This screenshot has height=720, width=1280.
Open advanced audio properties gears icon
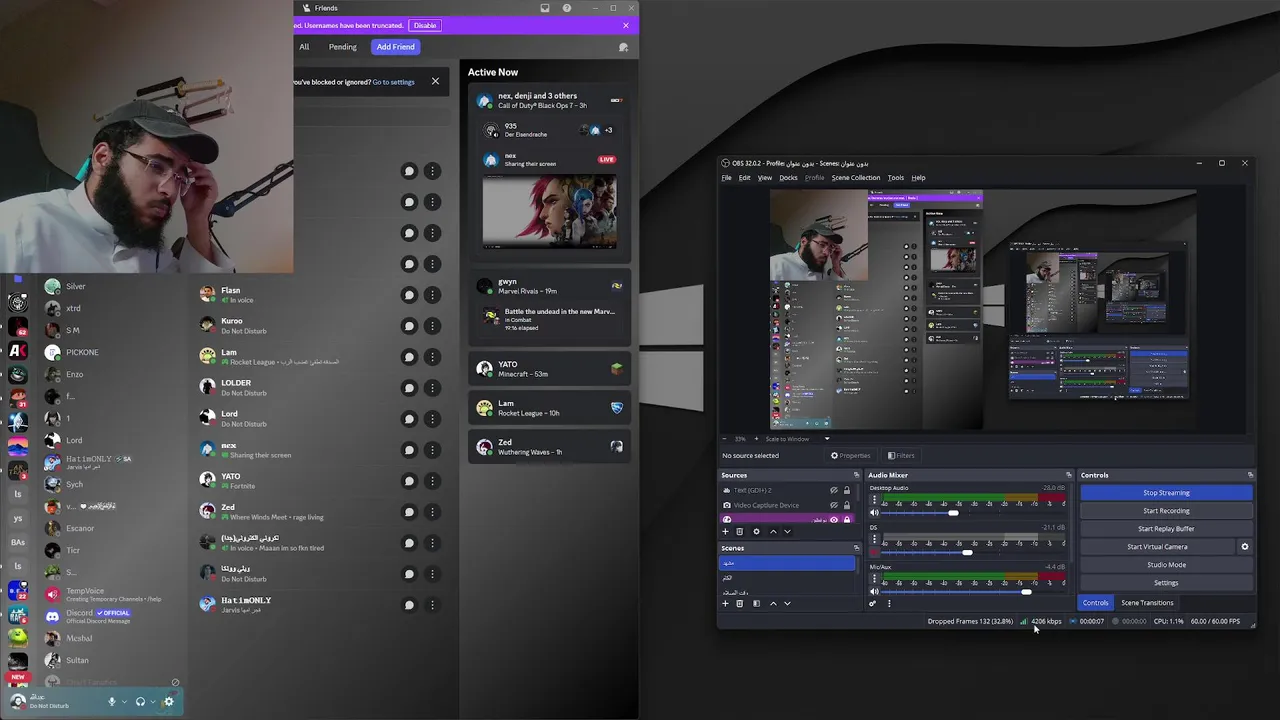pyautogui.click(x=873, y=604)
